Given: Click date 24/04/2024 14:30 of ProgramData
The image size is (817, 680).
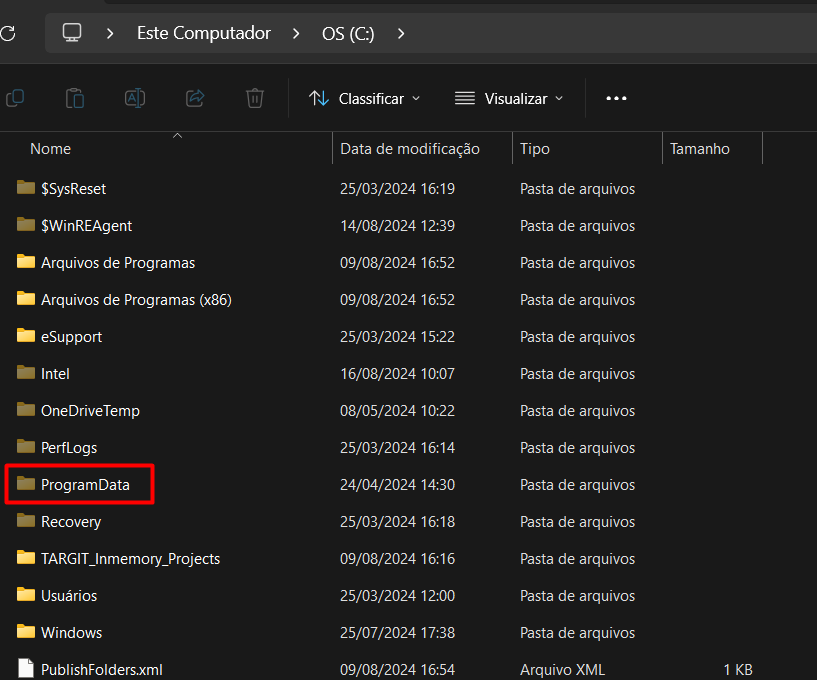Looking at the screenshot, I should coord(398,485).
